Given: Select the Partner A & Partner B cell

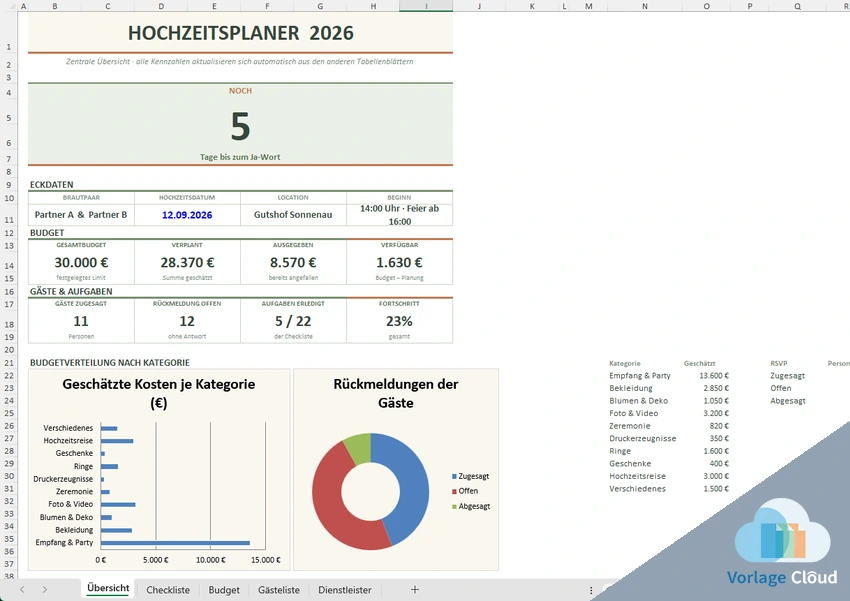Looking at the screenshot, I should click(x=81, y=215).
